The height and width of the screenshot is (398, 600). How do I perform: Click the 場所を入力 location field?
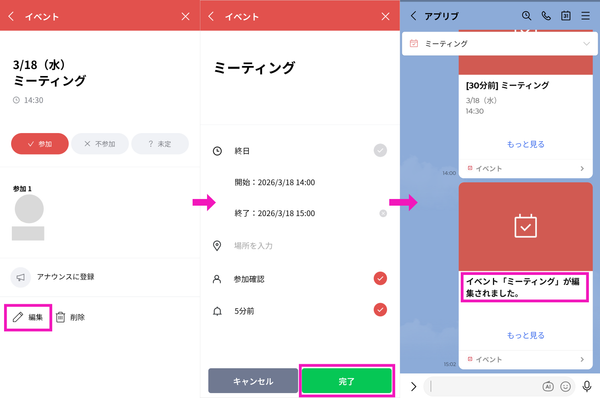[253, 246]
